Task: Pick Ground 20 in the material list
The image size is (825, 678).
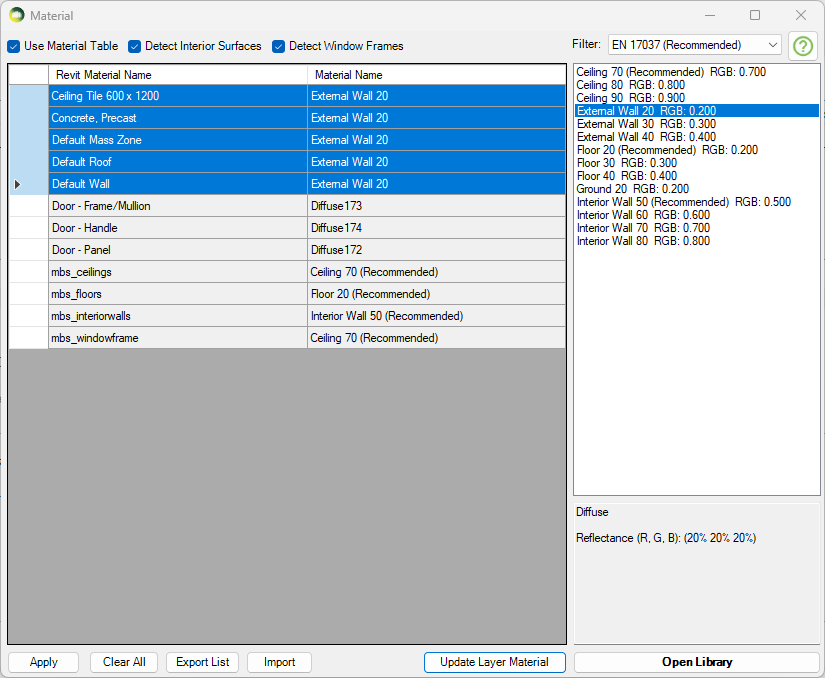Action: (633, 189)
